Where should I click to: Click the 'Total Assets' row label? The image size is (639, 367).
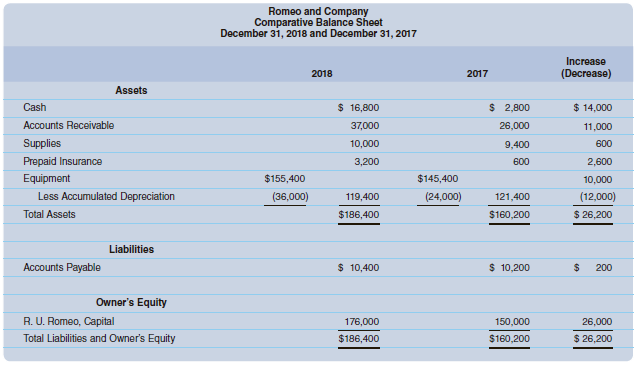click(49, 215)
